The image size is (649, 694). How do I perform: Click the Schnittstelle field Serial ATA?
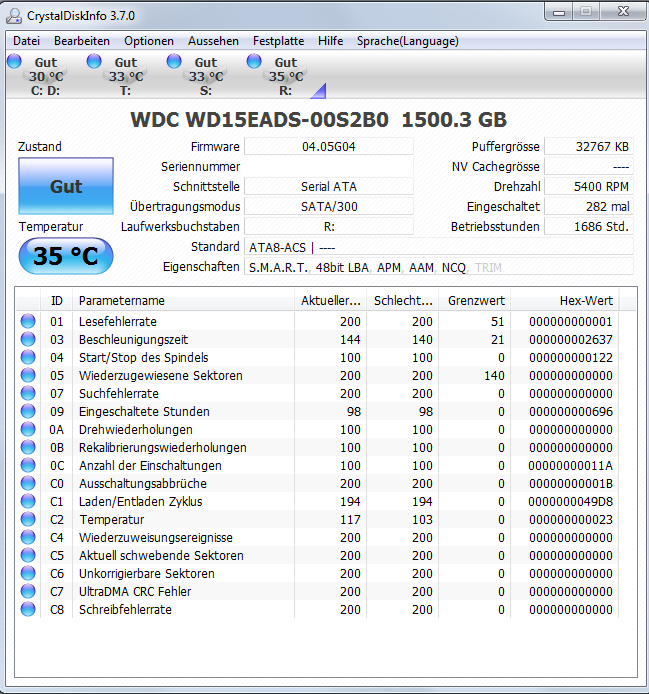click(329, 187)
